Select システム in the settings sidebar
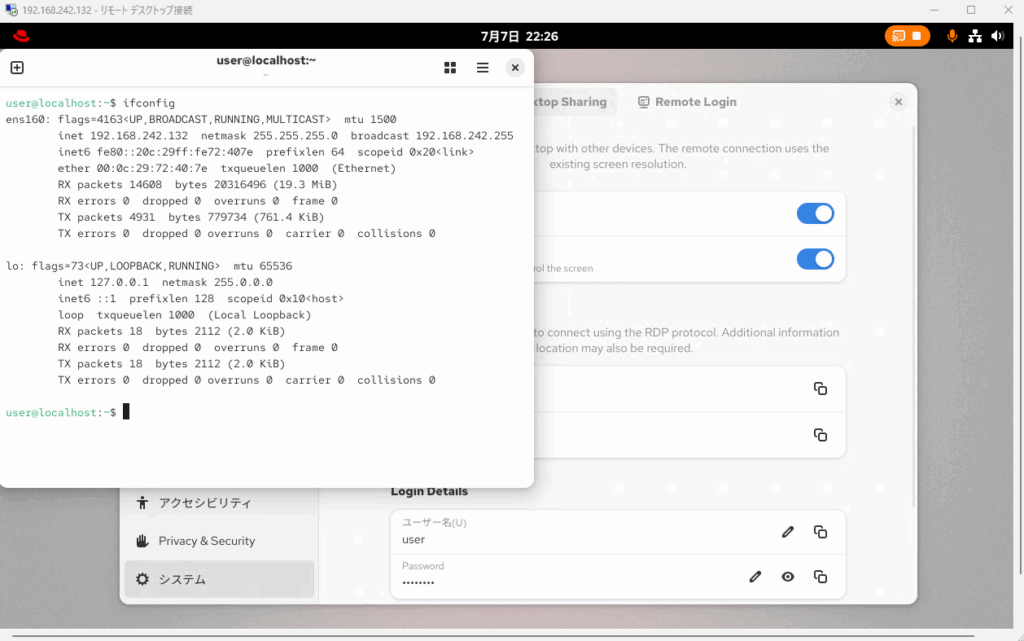Viewport: 1024px width, 641px height. (x=182, y=579)
